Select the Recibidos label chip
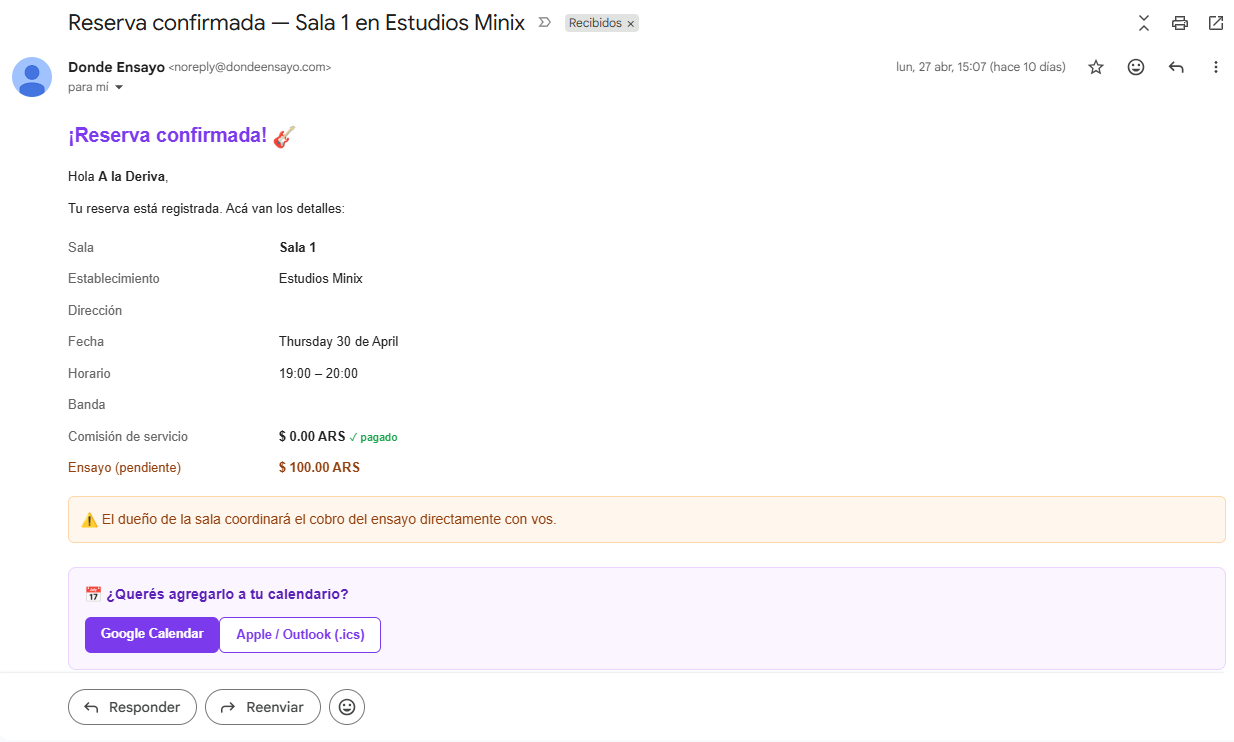1234x742 pixels. pyautogui.click(x=595, y=23)
